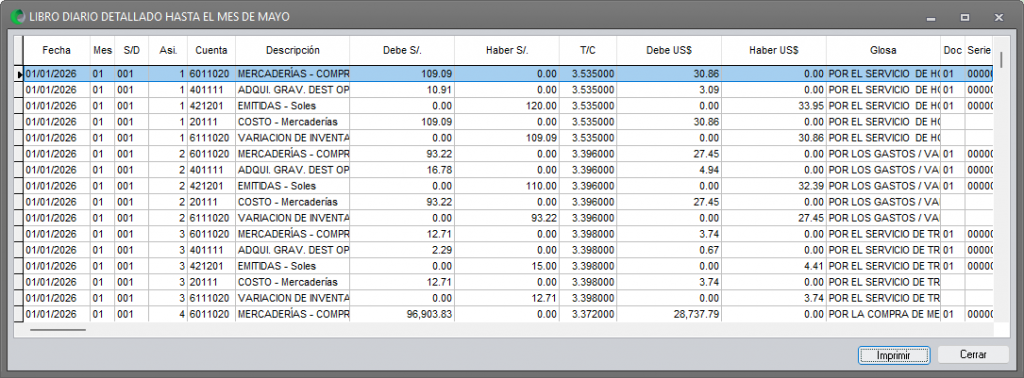Click Haber S/. cell with 15.00
Viewport: 1024px width, 378px height.
click(507, 266)
